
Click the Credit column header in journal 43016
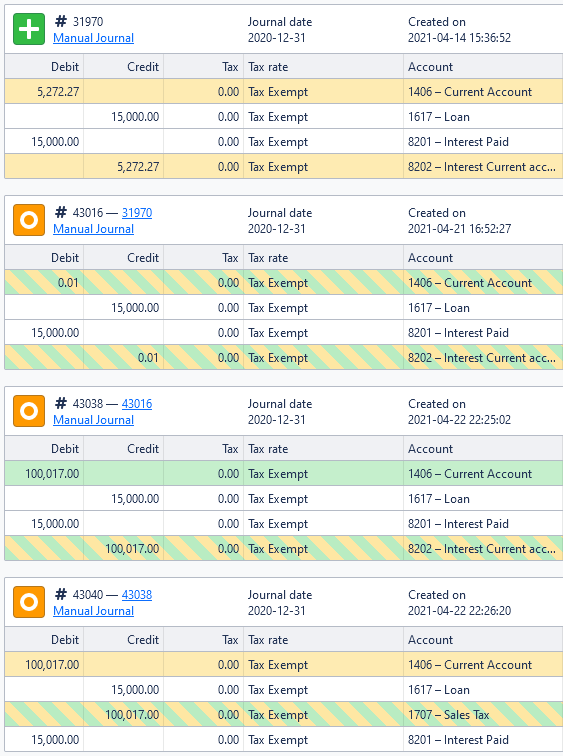(124, 257)
